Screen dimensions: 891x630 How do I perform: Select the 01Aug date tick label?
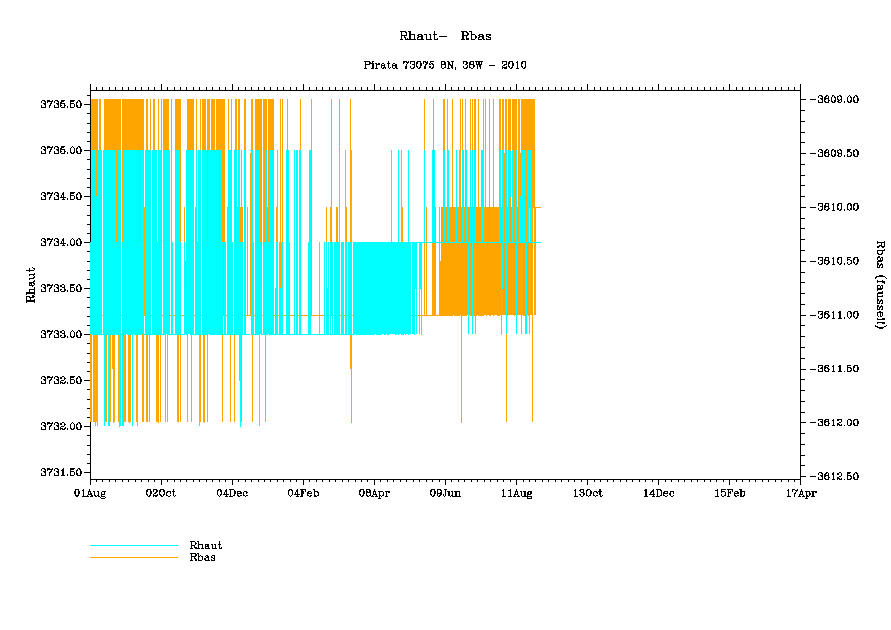point(90,493)
